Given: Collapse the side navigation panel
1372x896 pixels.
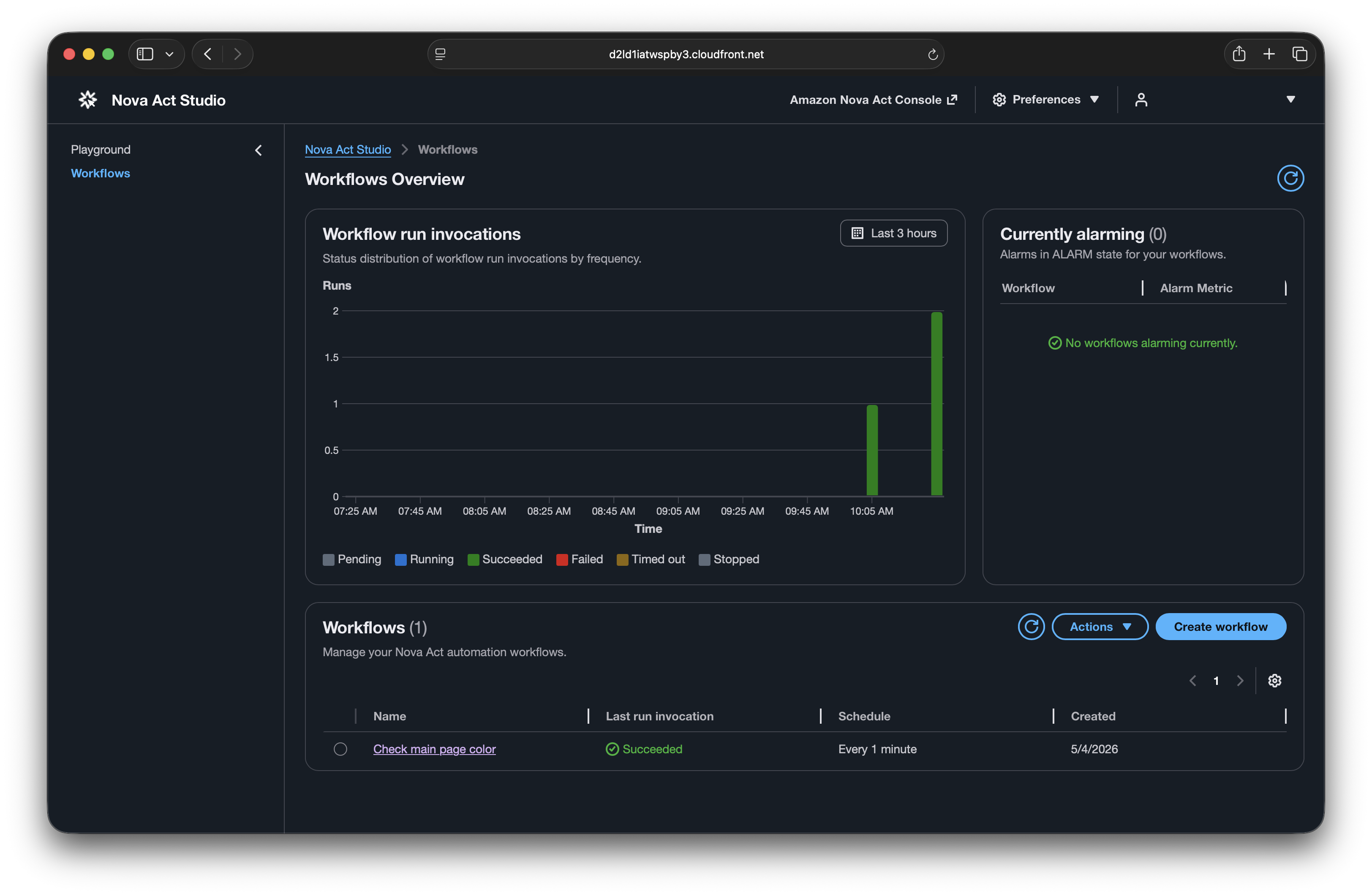Looking at the screenshot, I should tap(258, 150).
